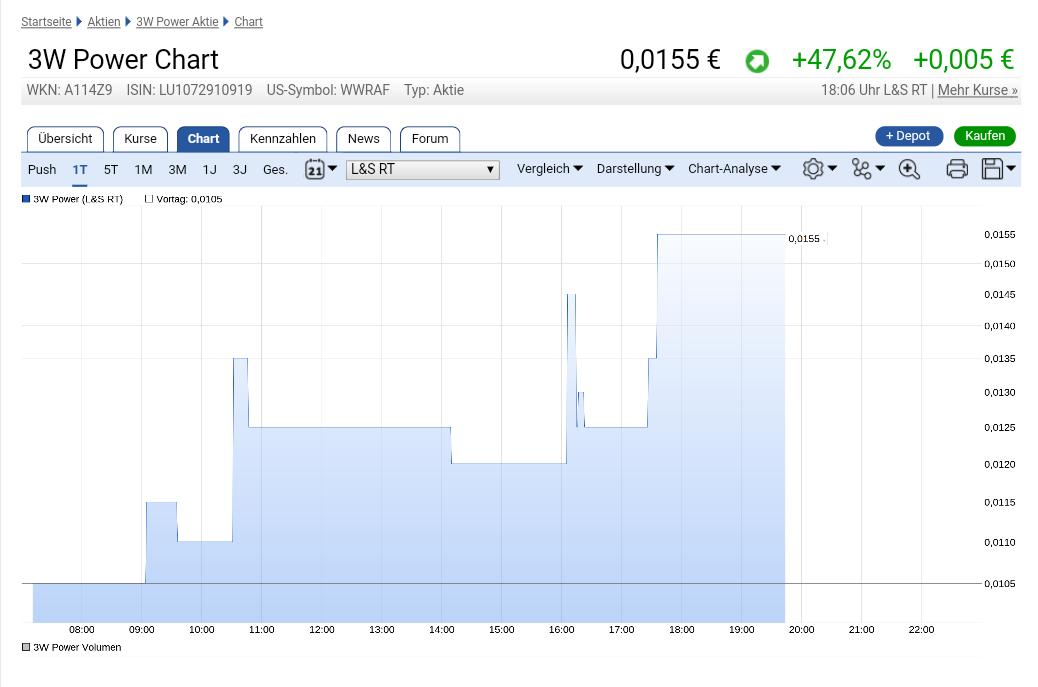Image resolution: width=1038 pixels, height=687 pixels.
Task: Print the chart with printer icon
Action: (957, 169)
